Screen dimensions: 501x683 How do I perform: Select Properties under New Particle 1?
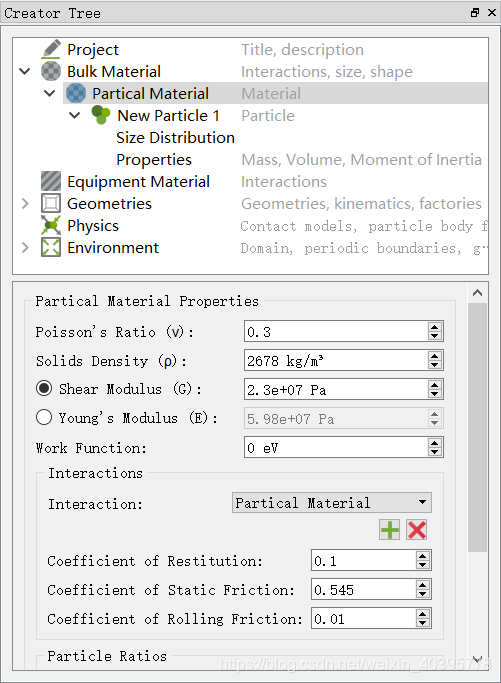154,160
